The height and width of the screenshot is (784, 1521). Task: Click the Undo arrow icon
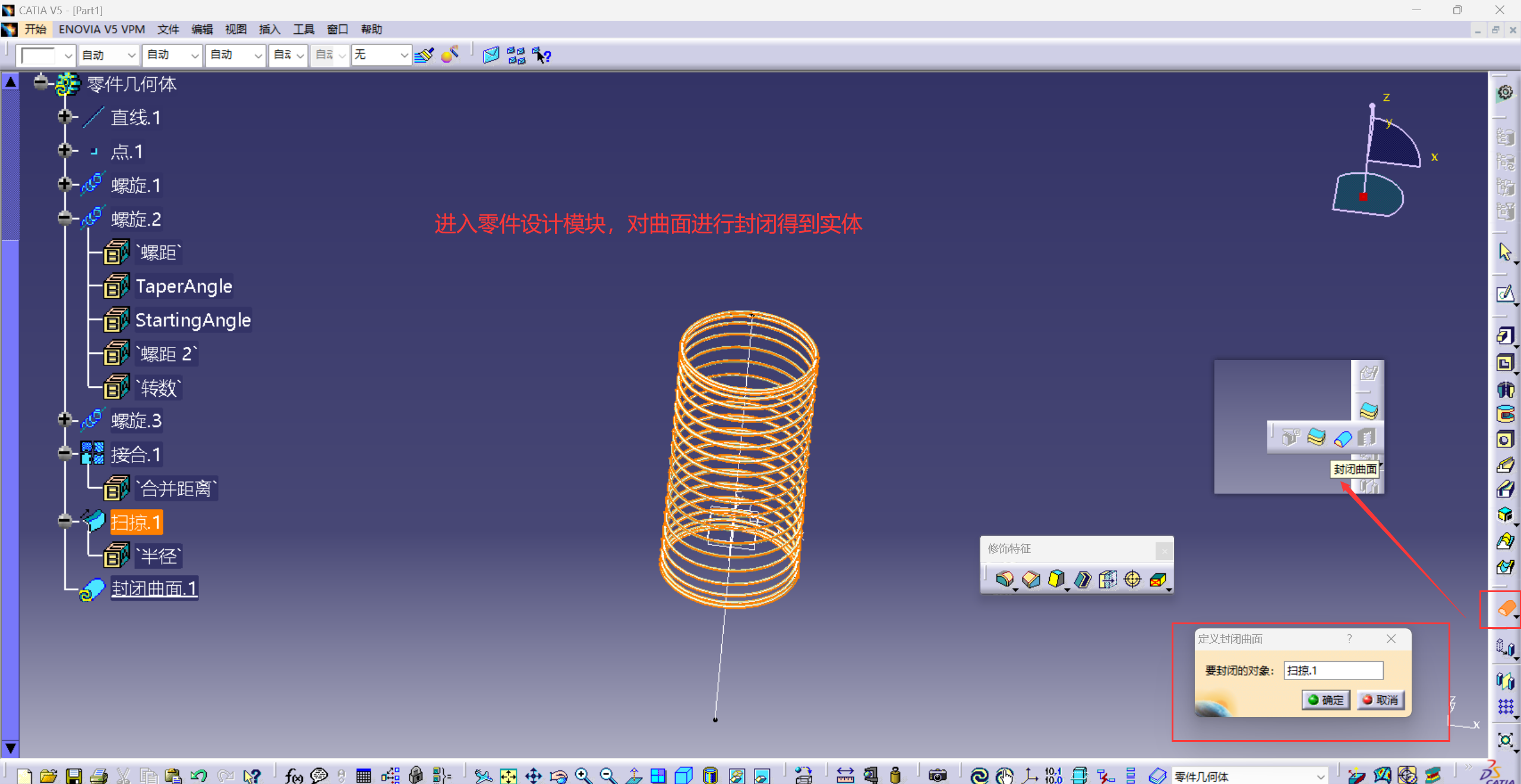click(198, 775)
